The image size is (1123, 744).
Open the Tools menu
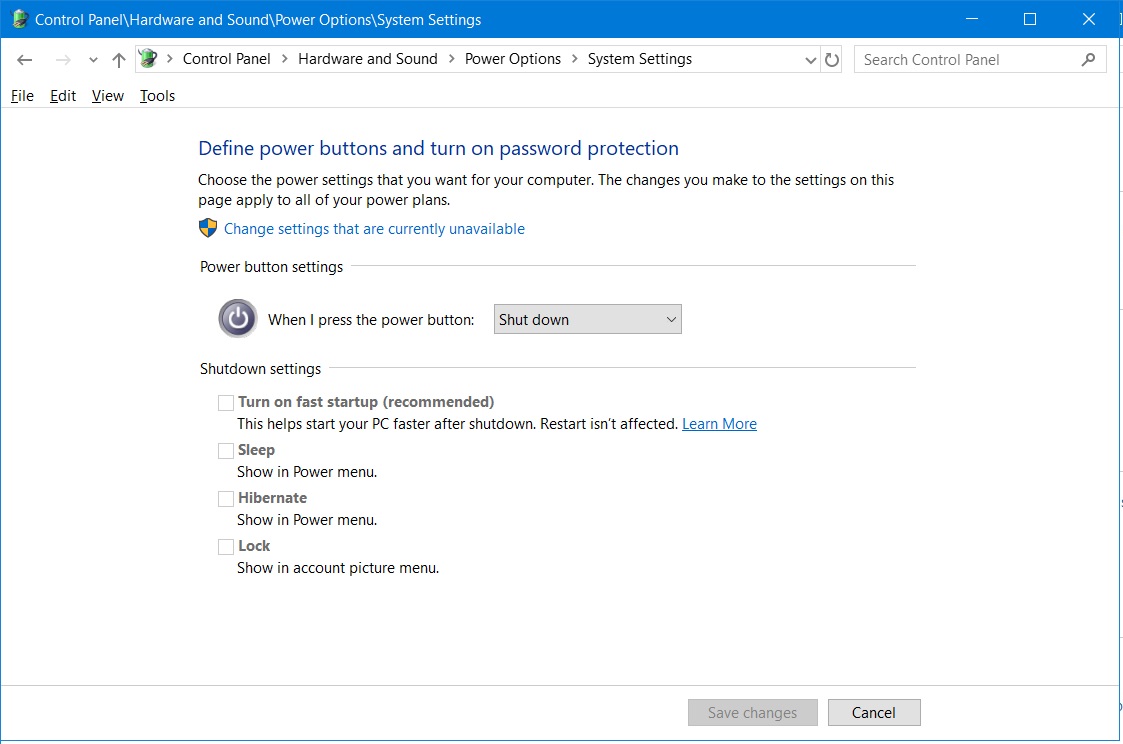coord(157,96)
